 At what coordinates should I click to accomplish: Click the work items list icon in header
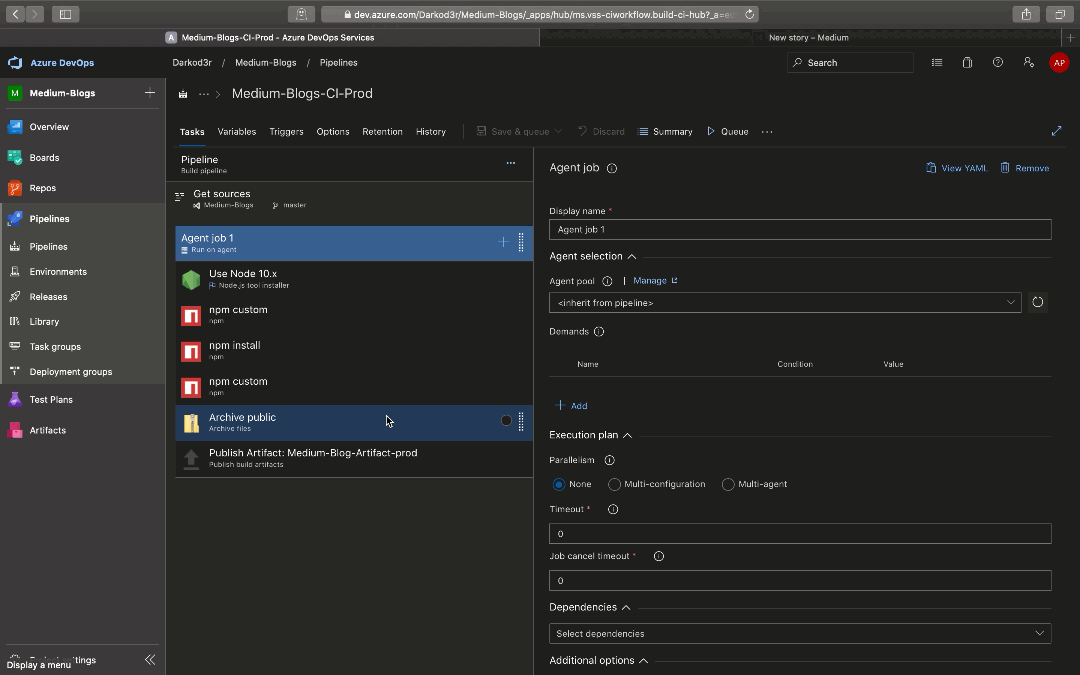pos(937,63)
